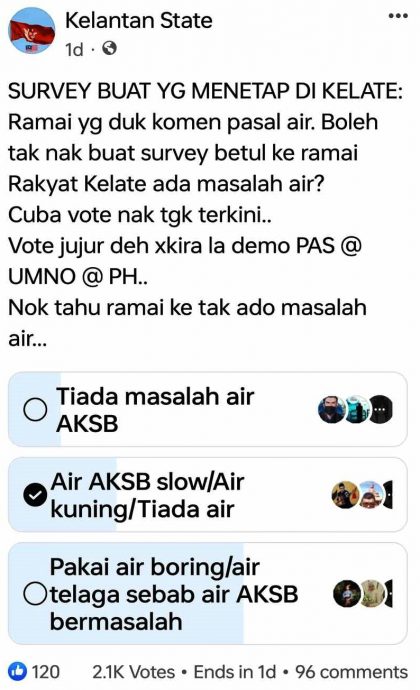Open the three-dot post options menu
Screen dimensions: 420x690
click(x=398, y=16)
